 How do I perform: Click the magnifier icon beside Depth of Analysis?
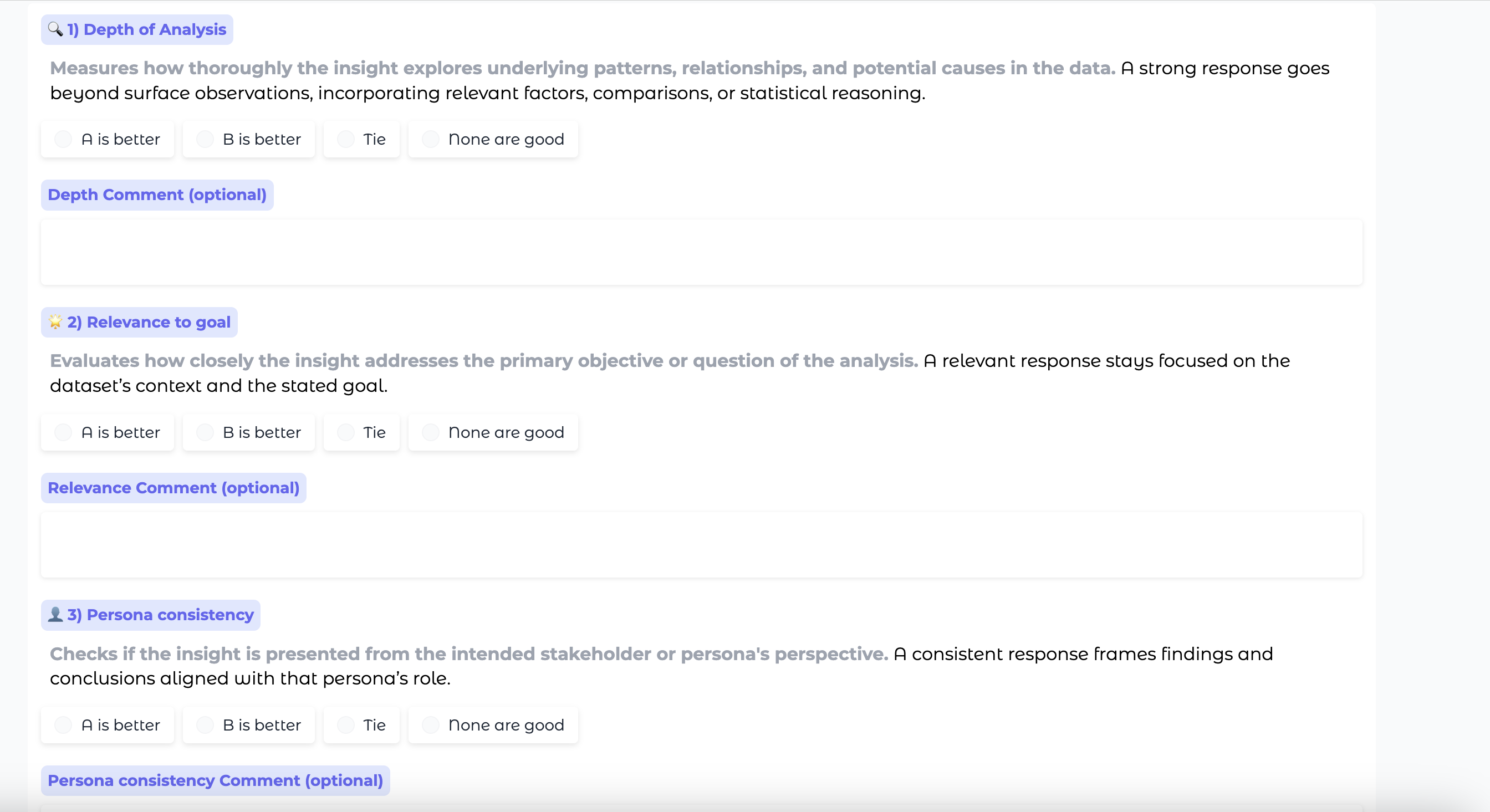tap(55, 29)
